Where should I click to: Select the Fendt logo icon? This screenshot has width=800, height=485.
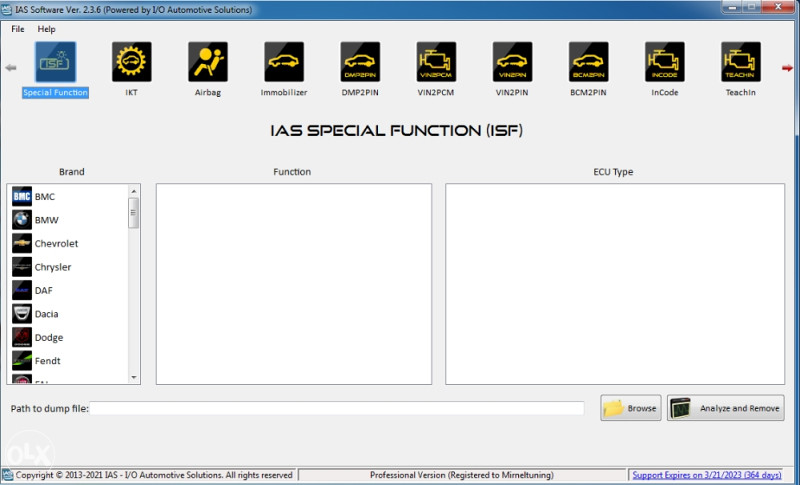pyautogui.click(x=22, y=361)
